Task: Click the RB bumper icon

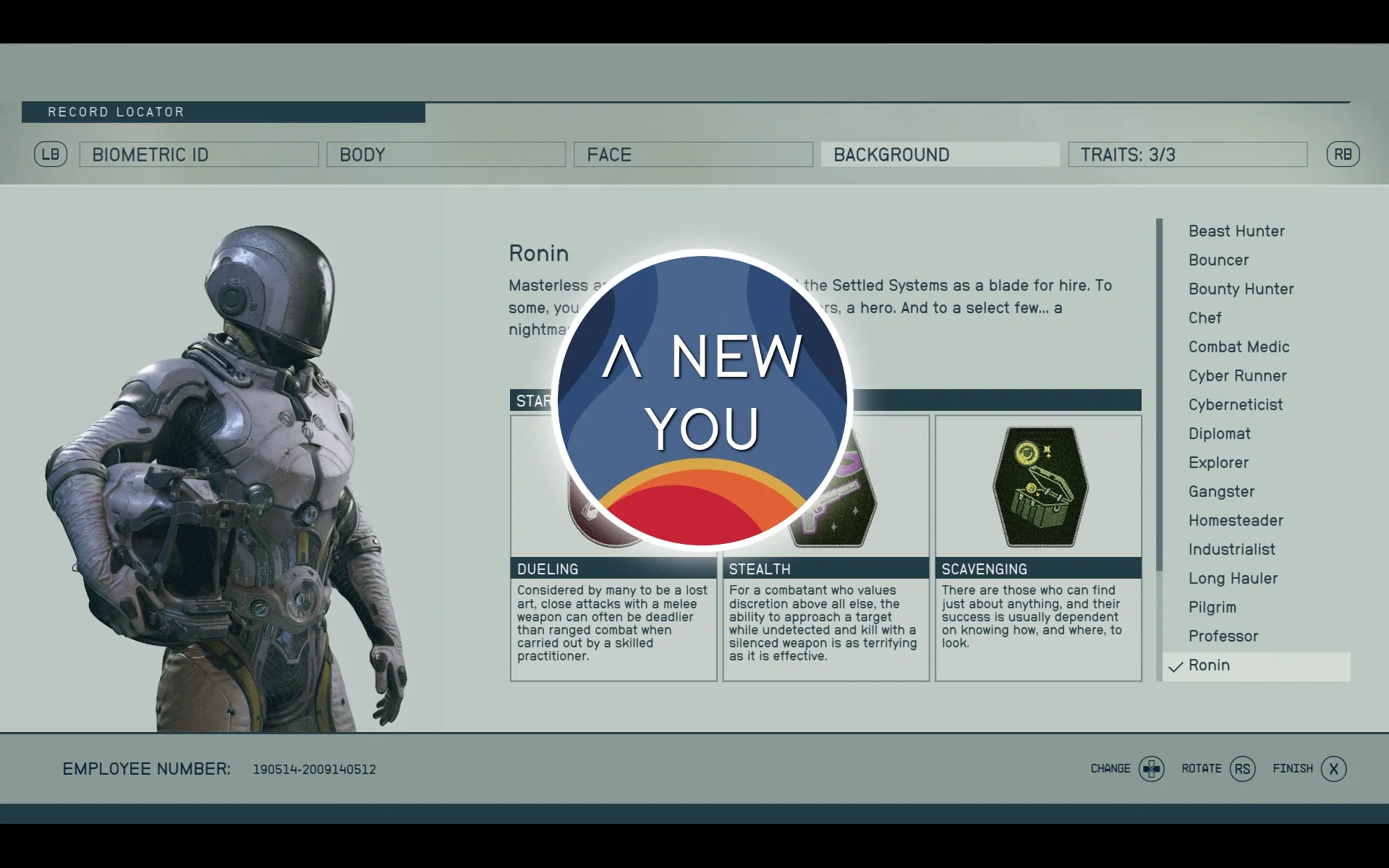Action: [x=1343, y=154]
